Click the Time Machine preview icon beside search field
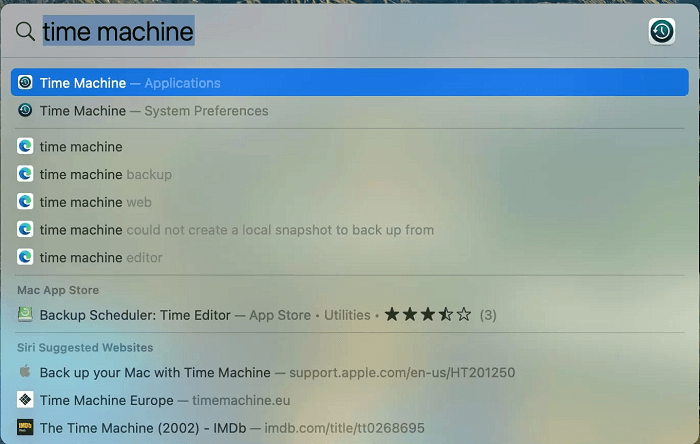 point(662,31)
